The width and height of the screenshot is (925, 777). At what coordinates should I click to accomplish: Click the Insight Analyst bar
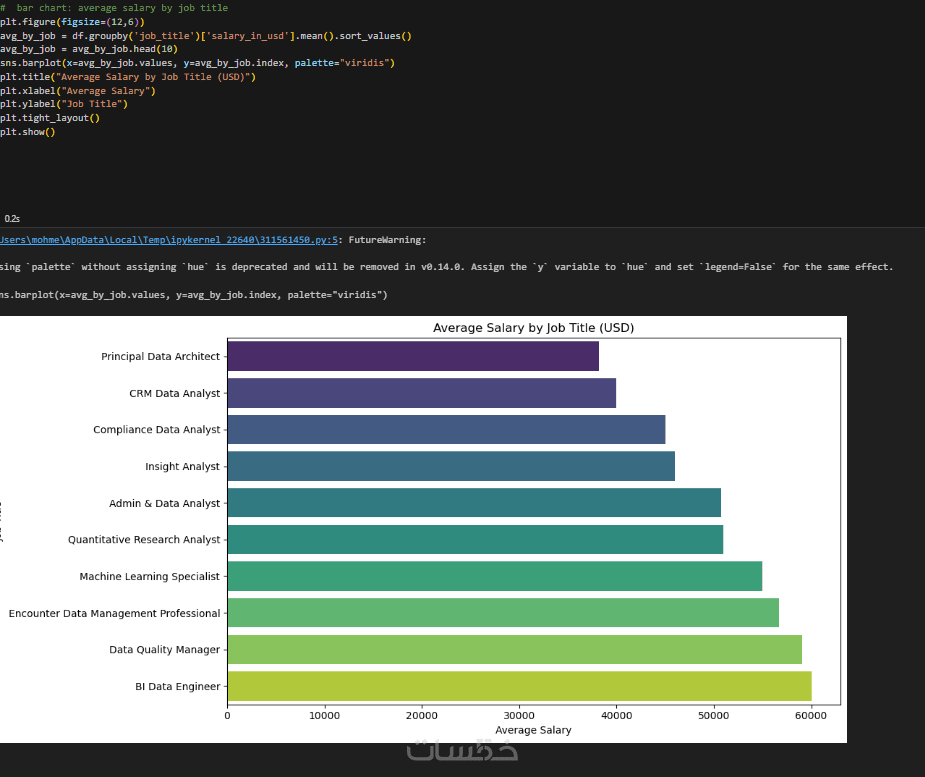pyautogui.click(x=450, y=467)
